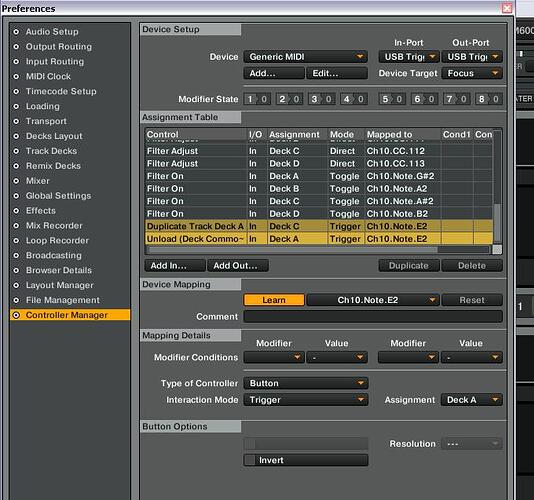Enable the Invert checkbox
The width and height of the screenshot is (534, 500).
[250, 460]
